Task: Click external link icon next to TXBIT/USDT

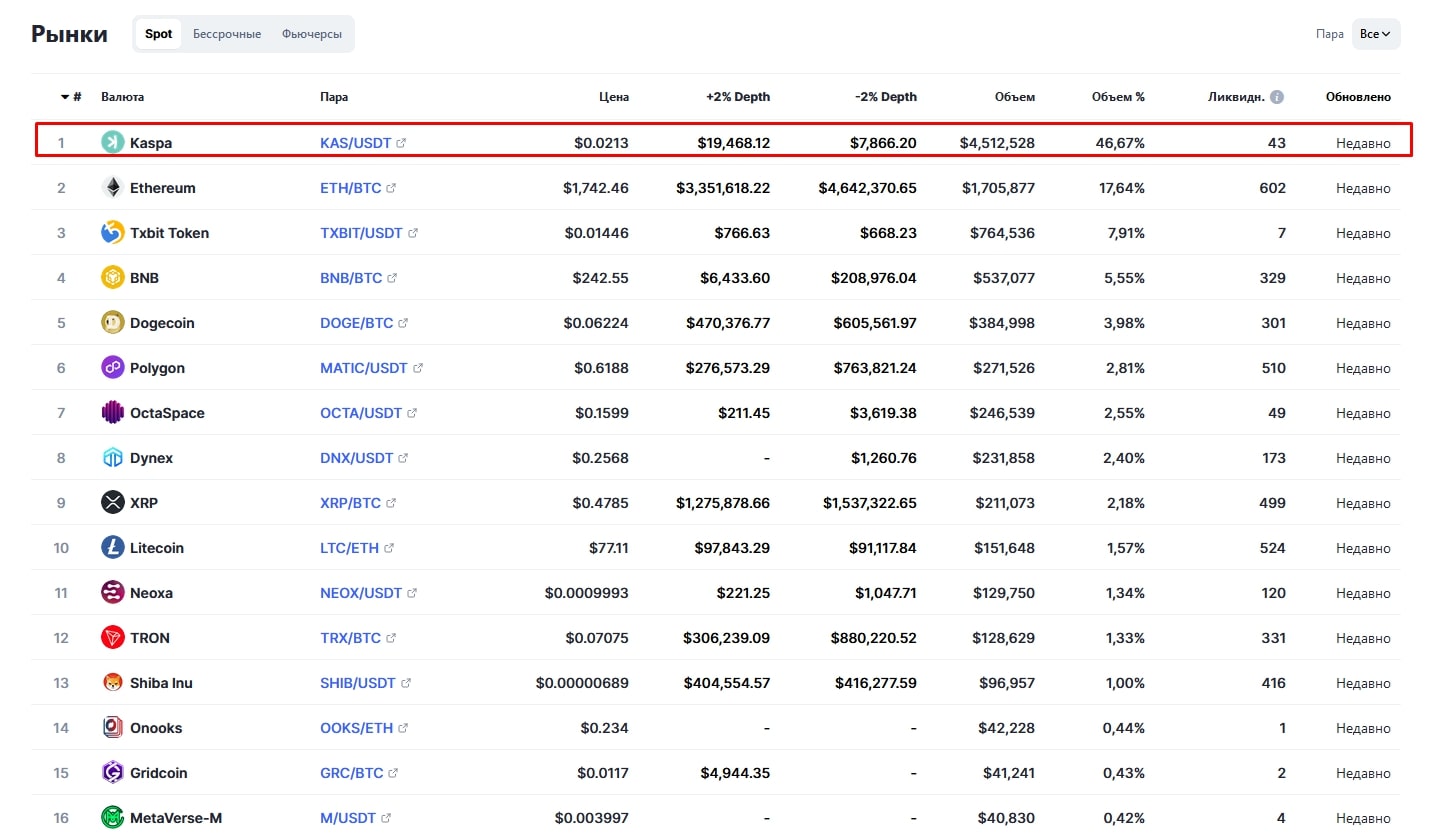Action: (413, 233)
